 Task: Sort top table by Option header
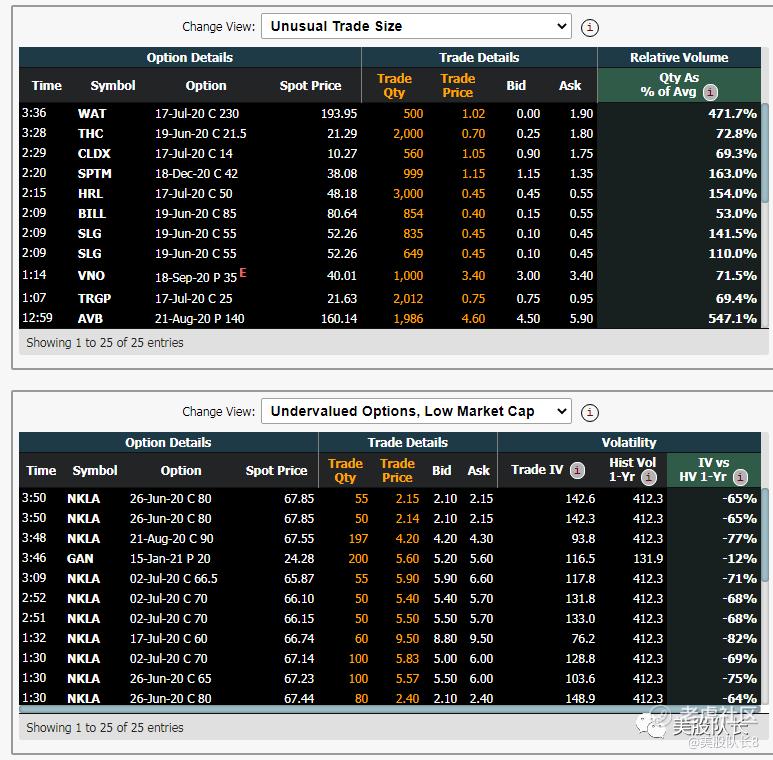tap(206, 86)
